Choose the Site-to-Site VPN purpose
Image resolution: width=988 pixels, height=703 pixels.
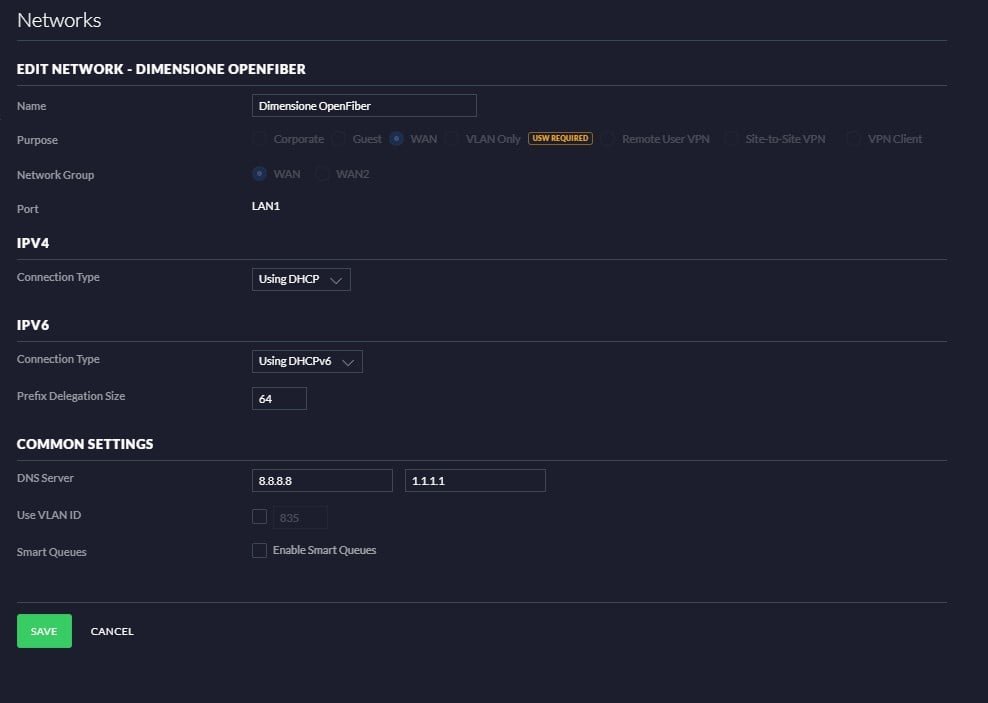click(732, 139)
